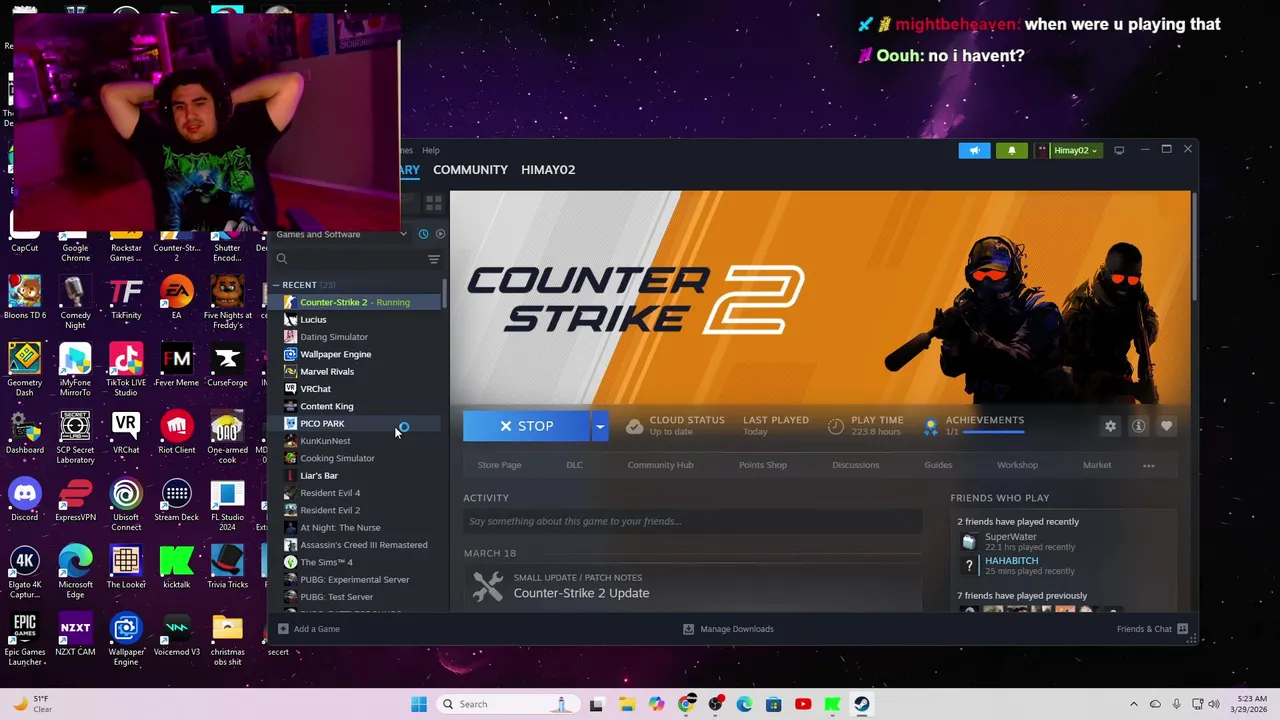Switch library to grid view icon
This screenshot has height=720, width=1280.
click(433, 203)
